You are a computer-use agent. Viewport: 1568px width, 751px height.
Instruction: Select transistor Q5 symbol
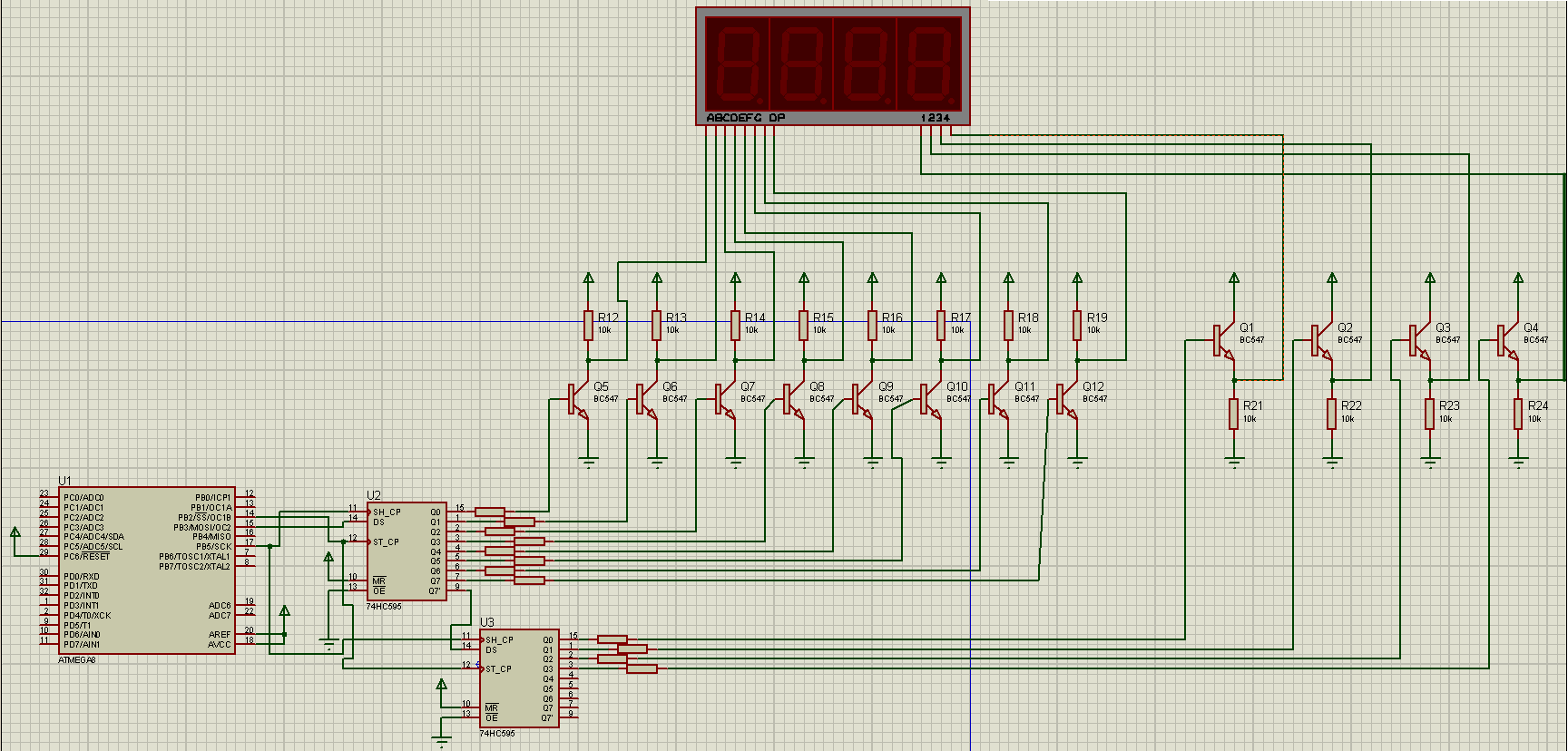coord(579,399)
